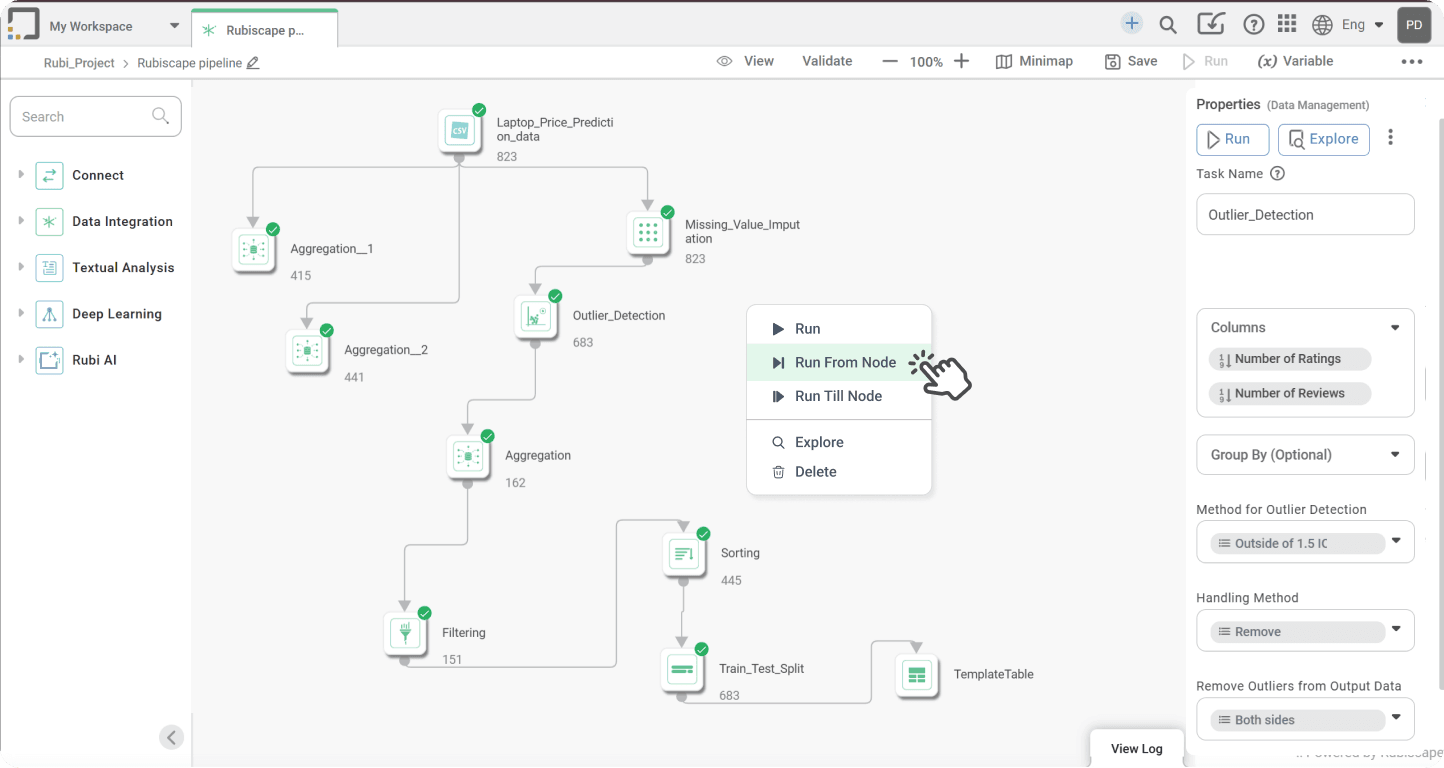Click the Task Name input field
The width and height of the screenshot is (1444, 768).
[1305, 215]
